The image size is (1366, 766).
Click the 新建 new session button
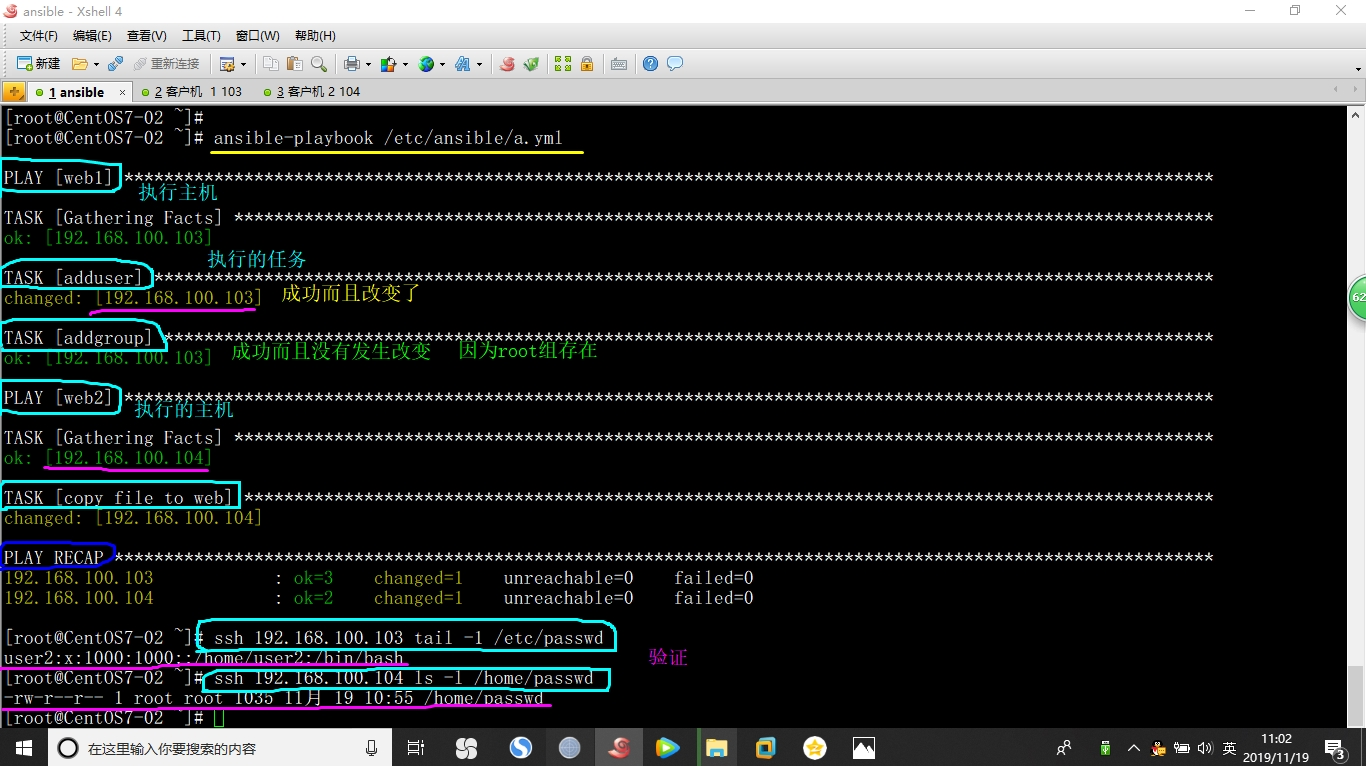[x=38, y=64]
